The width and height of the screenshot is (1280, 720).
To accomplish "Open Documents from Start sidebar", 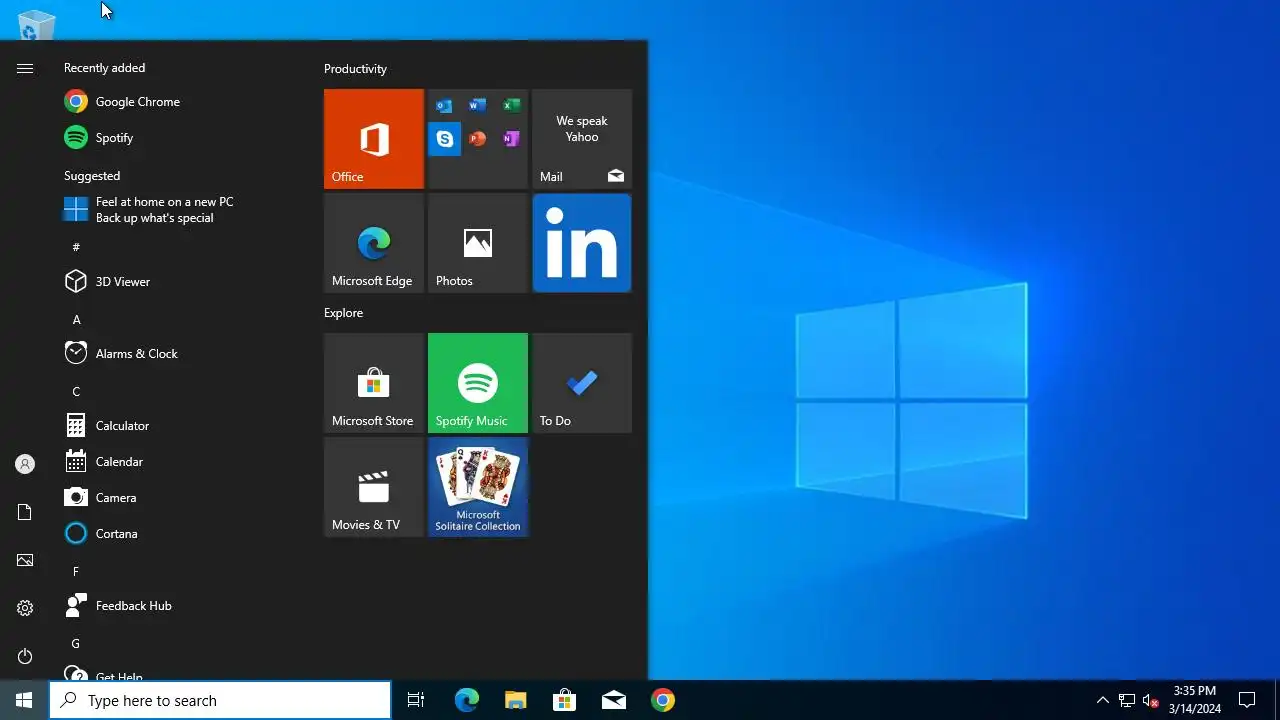I will (x=25, y=512).
